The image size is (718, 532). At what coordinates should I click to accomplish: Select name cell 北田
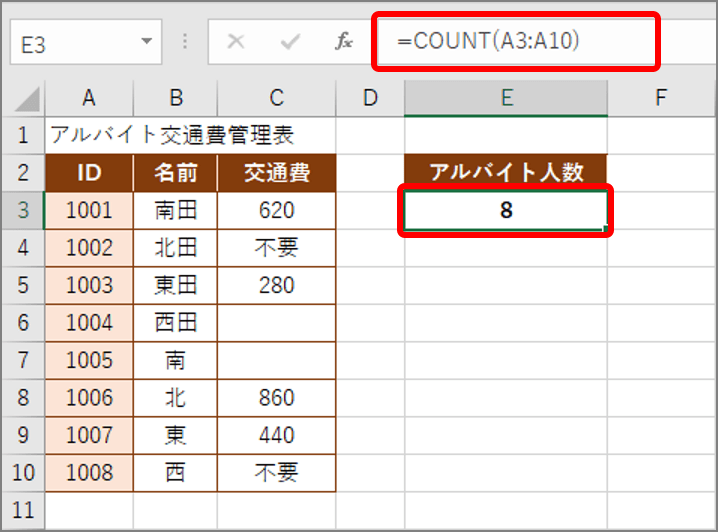point(175,248)
